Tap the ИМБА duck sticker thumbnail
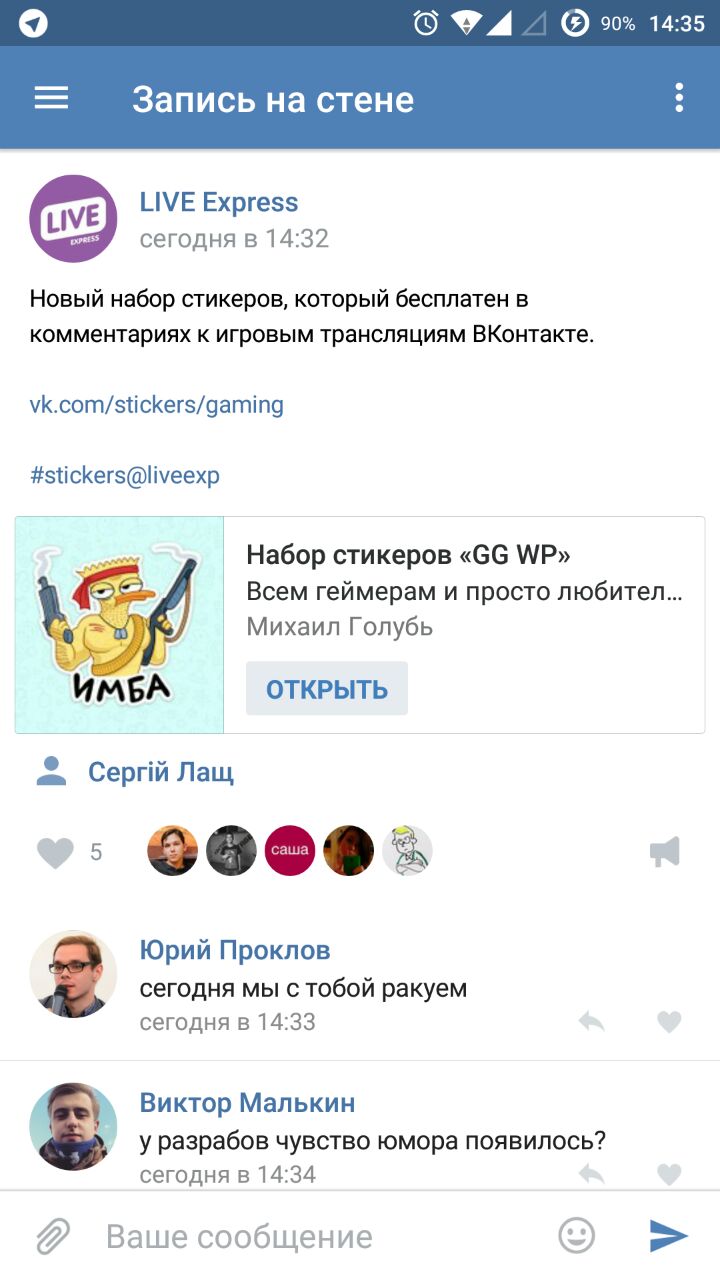720x1280 pixels. tap(119, 625)
